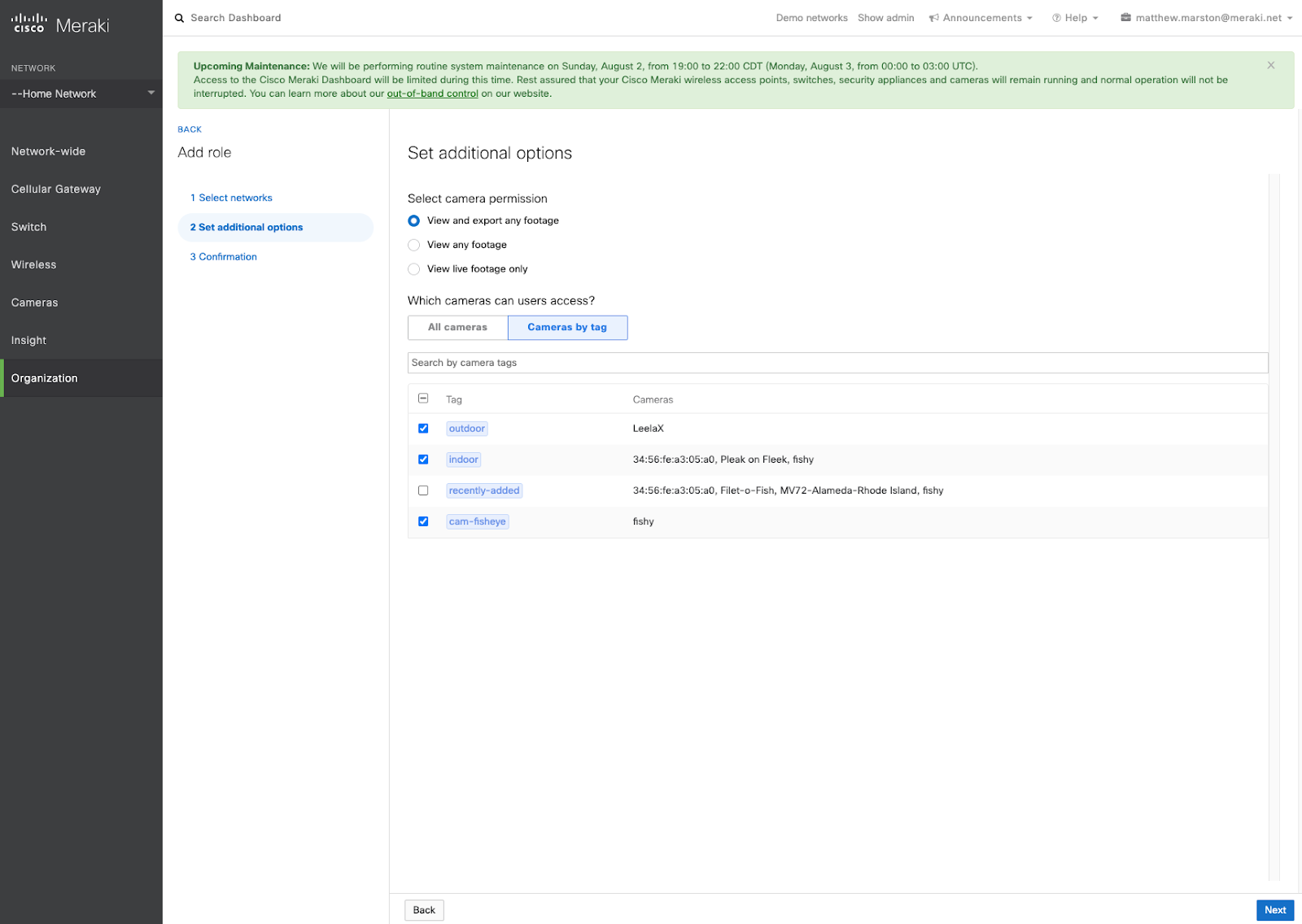Open Insight sidebar menu
This screenshot has height=924, width=1302.
coord(81,340)
